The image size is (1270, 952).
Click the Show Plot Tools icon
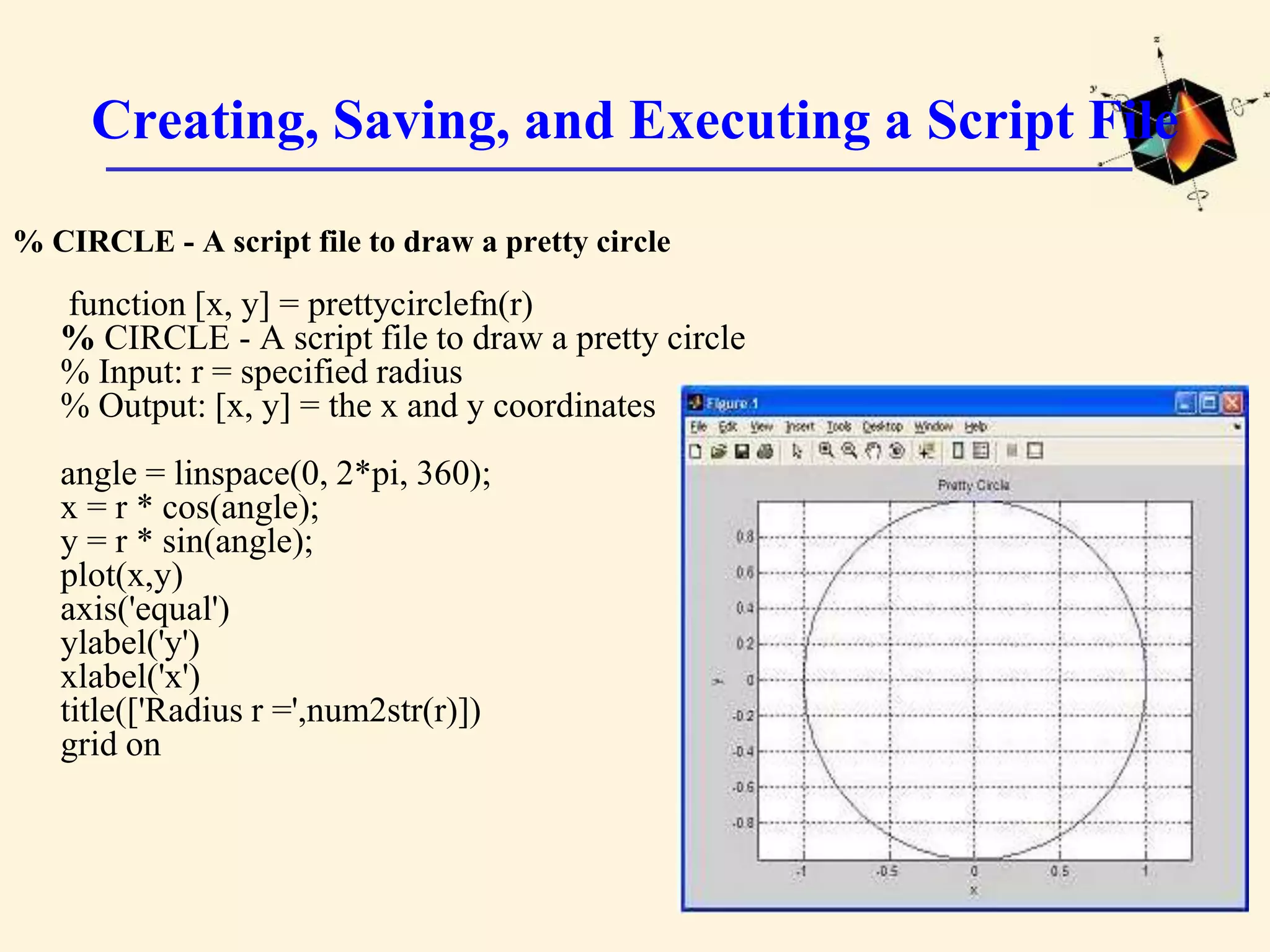point(1034,451)
